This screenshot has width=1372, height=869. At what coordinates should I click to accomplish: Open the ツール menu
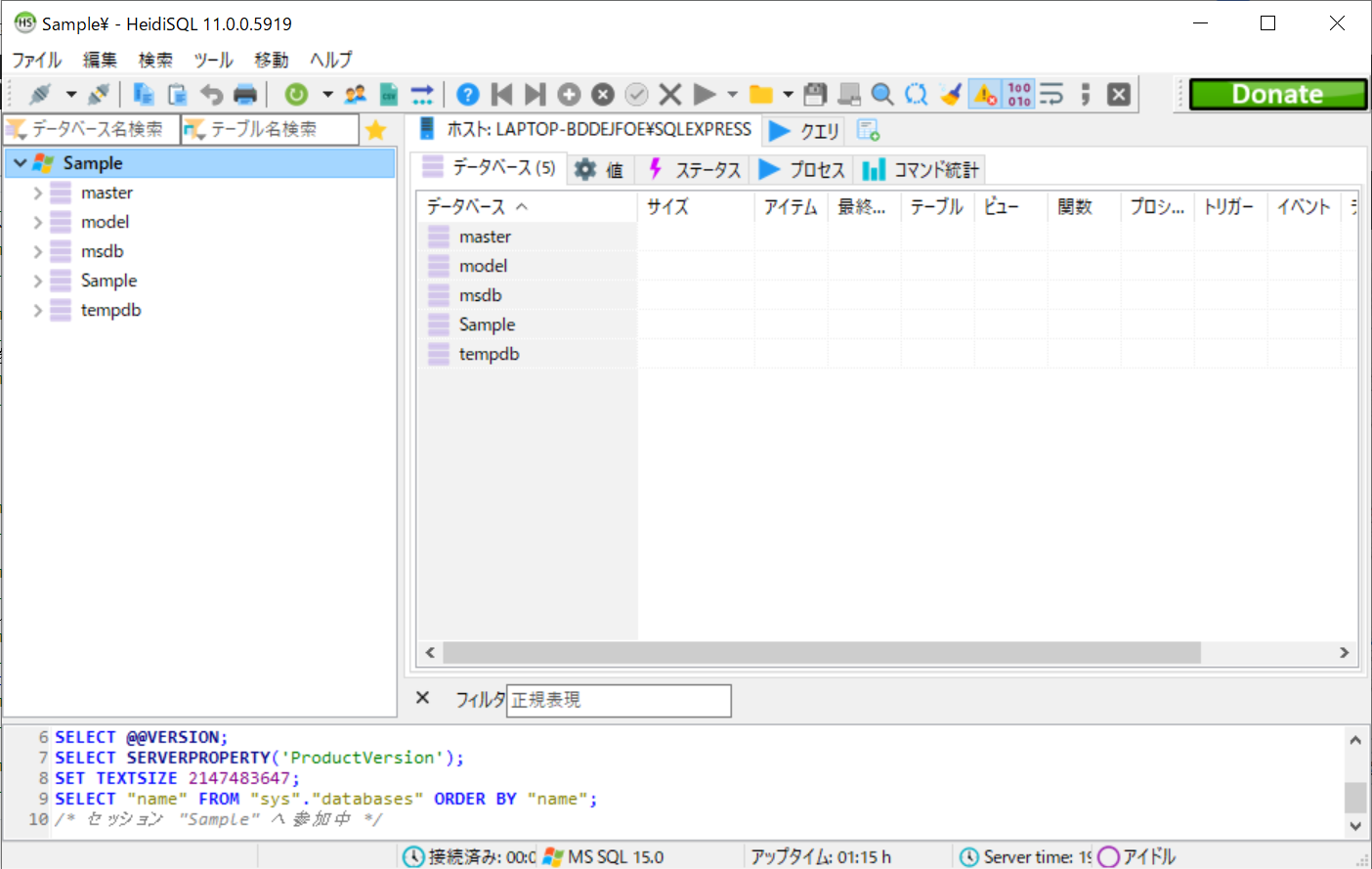click(x=213, y=60)
